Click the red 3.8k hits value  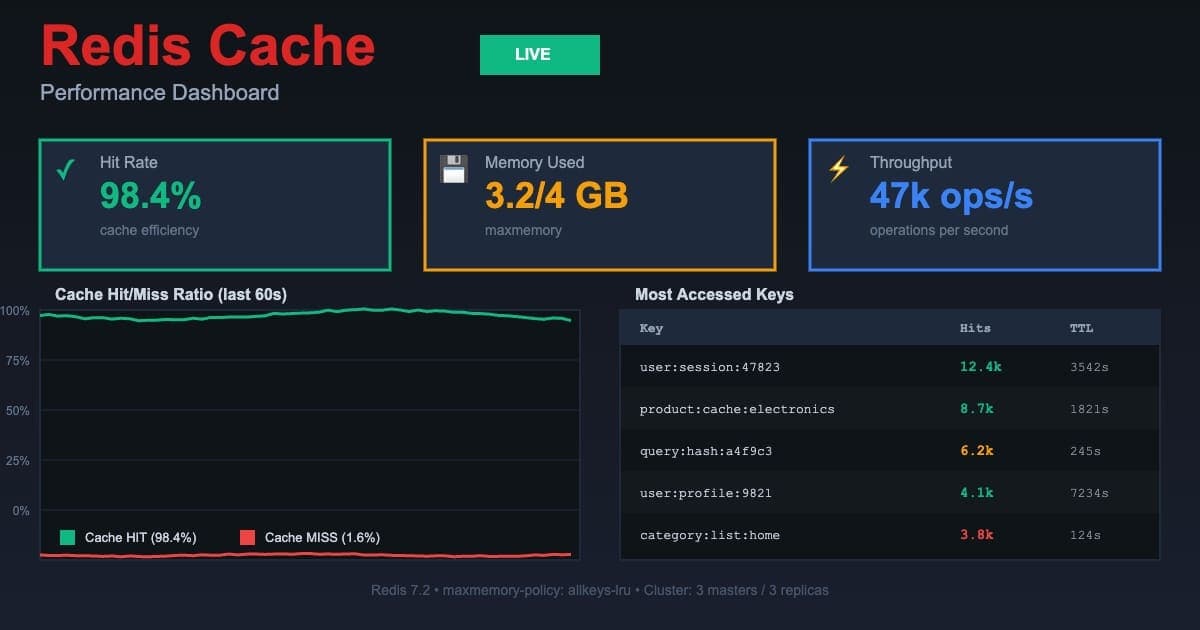click(x=977, y=535)
